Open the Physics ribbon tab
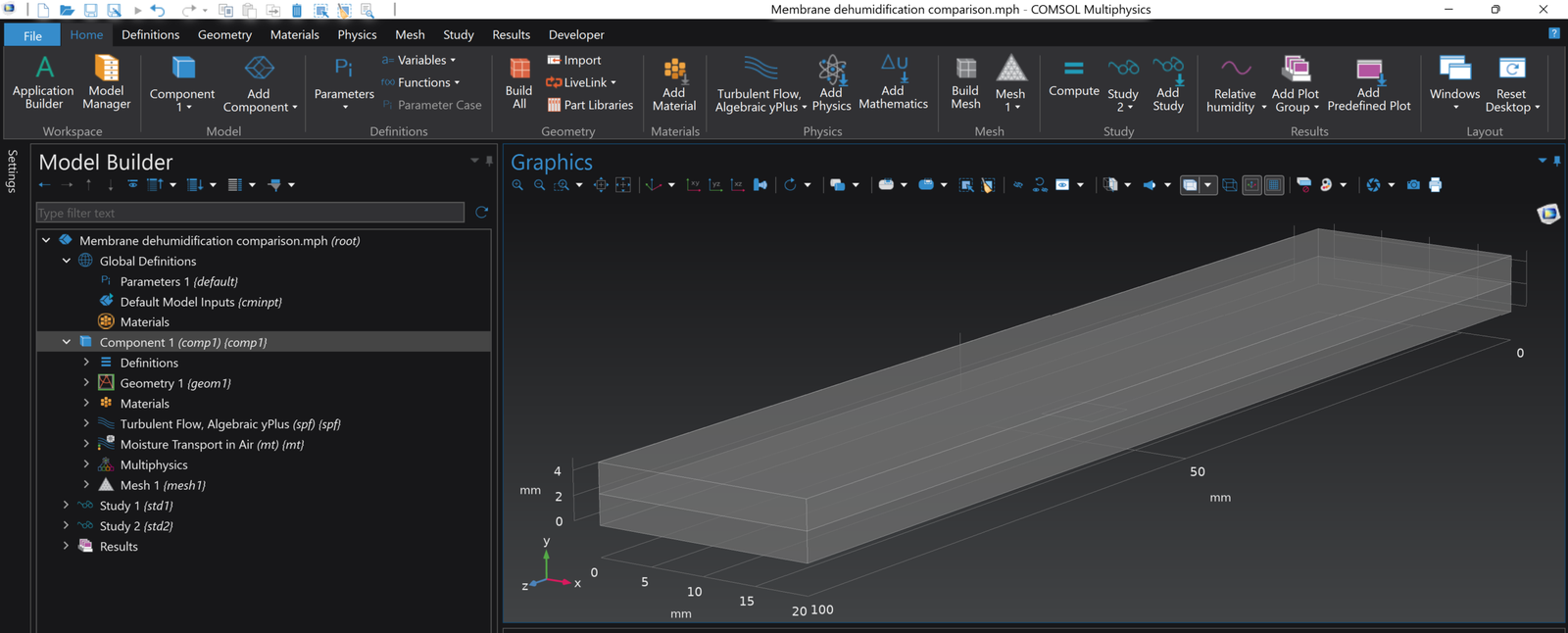 [357, 34]
